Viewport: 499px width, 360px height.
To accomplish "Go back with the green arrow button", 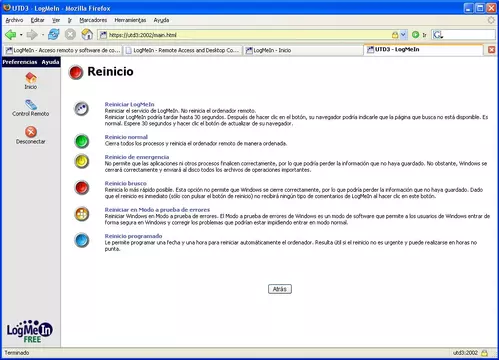I will 11,34.
